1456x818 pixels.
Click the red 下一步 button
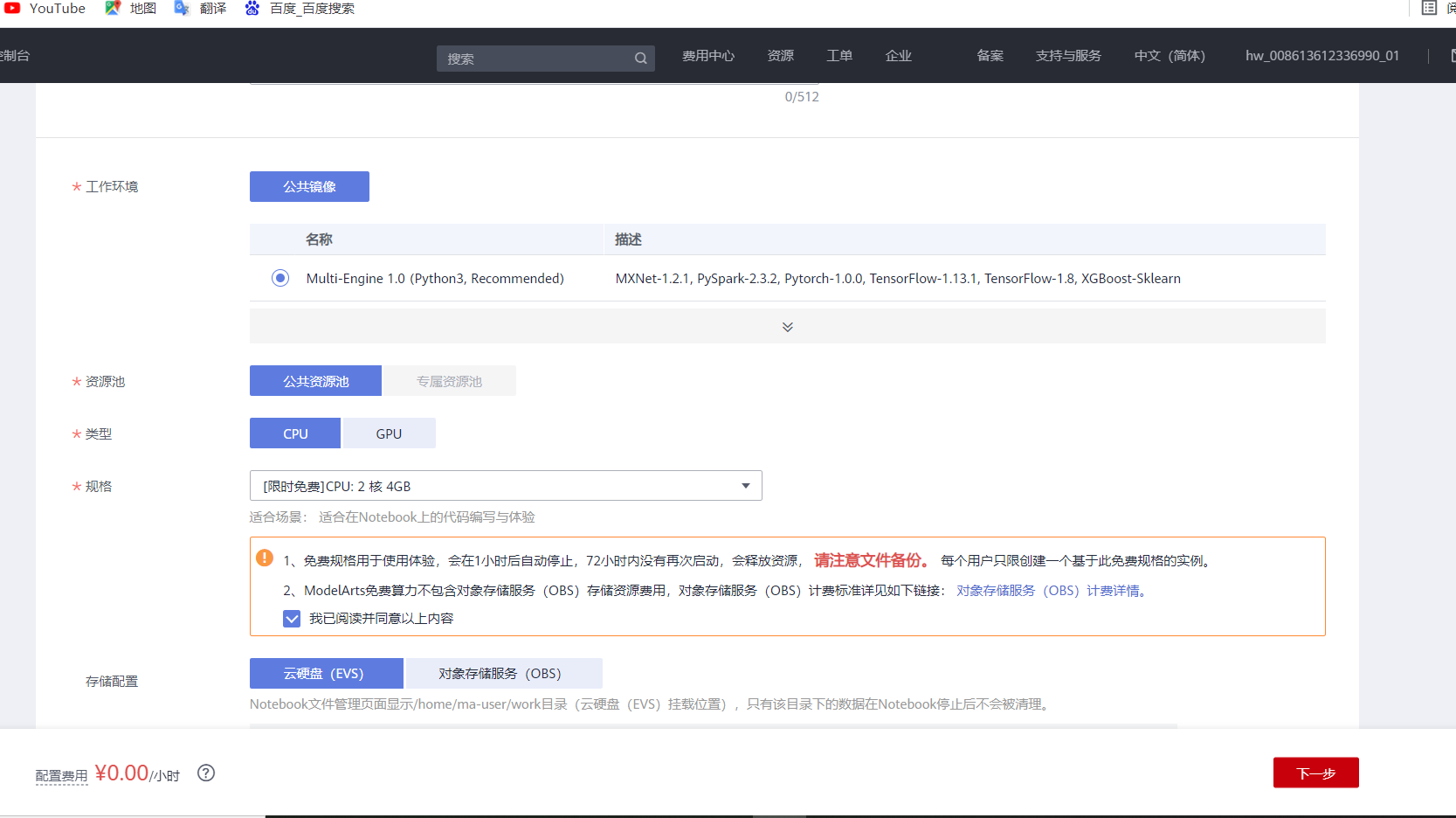pyautogui.click(x=1315, y=773)
